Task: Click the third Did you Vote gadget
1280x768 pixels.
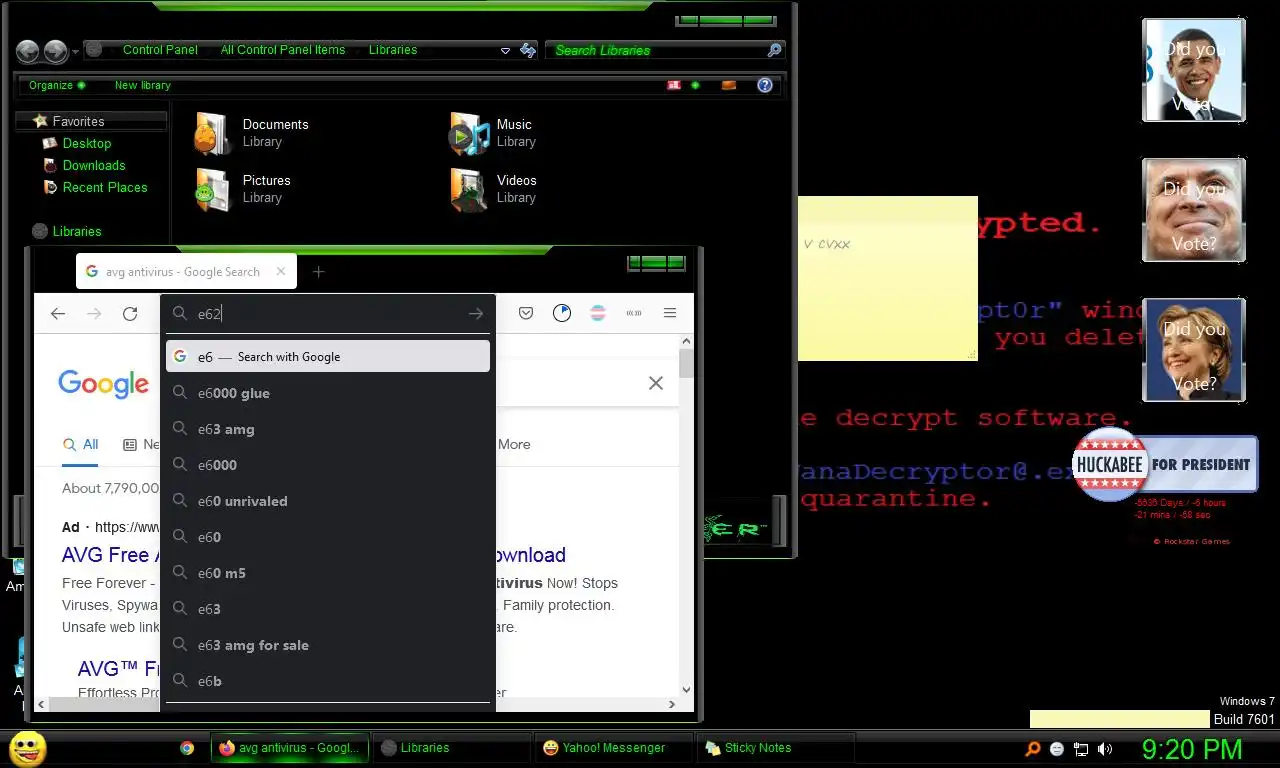Action: [x=1194, y=350]
